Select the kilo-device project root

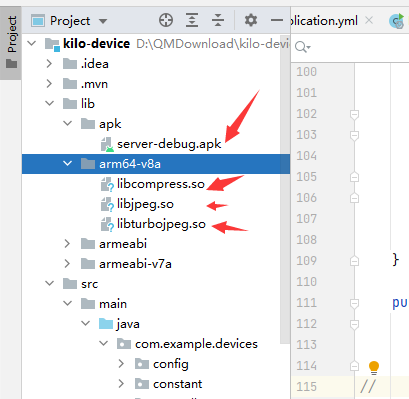tap(156, 44)
